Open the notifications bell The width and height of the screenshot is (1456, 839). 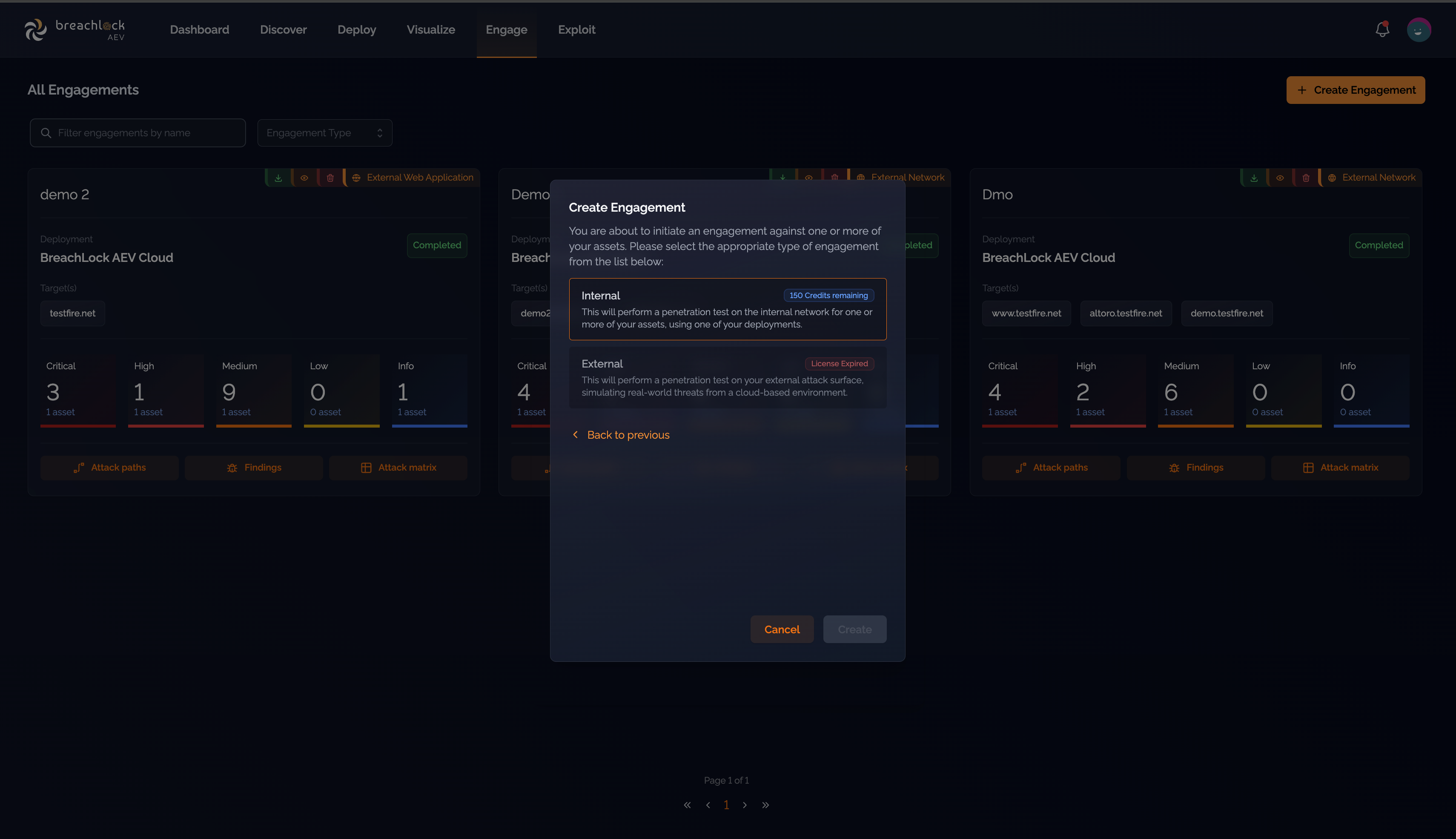coord(1382,29)
